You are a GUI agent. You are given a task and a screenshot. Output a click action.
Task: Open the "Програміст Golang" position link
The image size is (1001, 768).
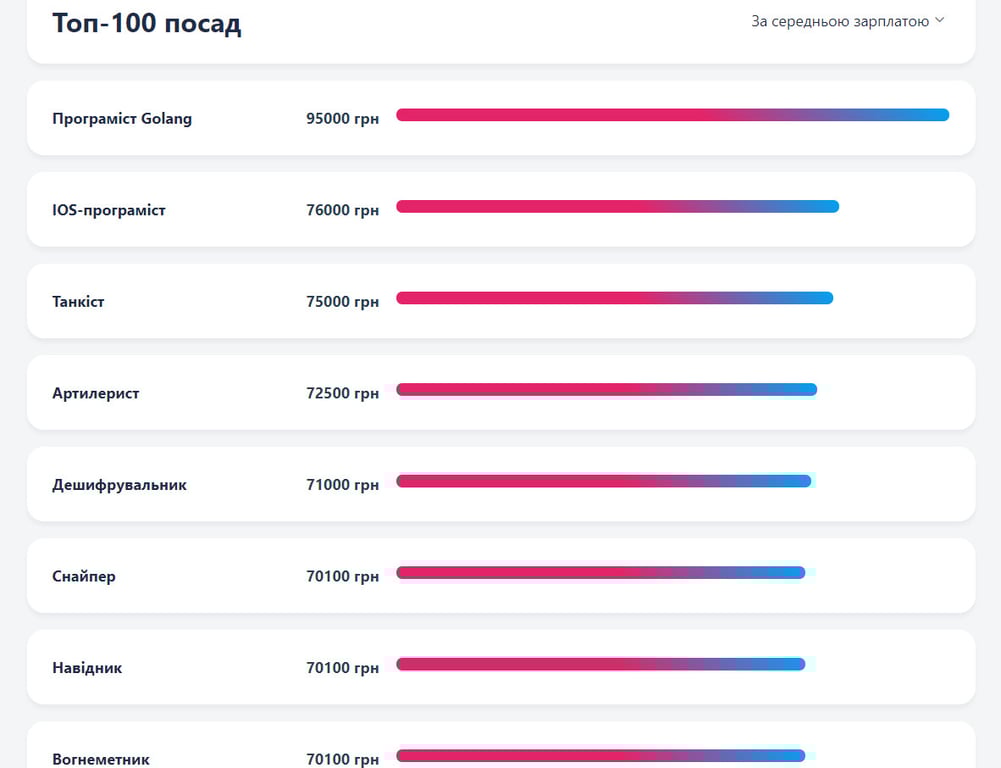point(122,118)
